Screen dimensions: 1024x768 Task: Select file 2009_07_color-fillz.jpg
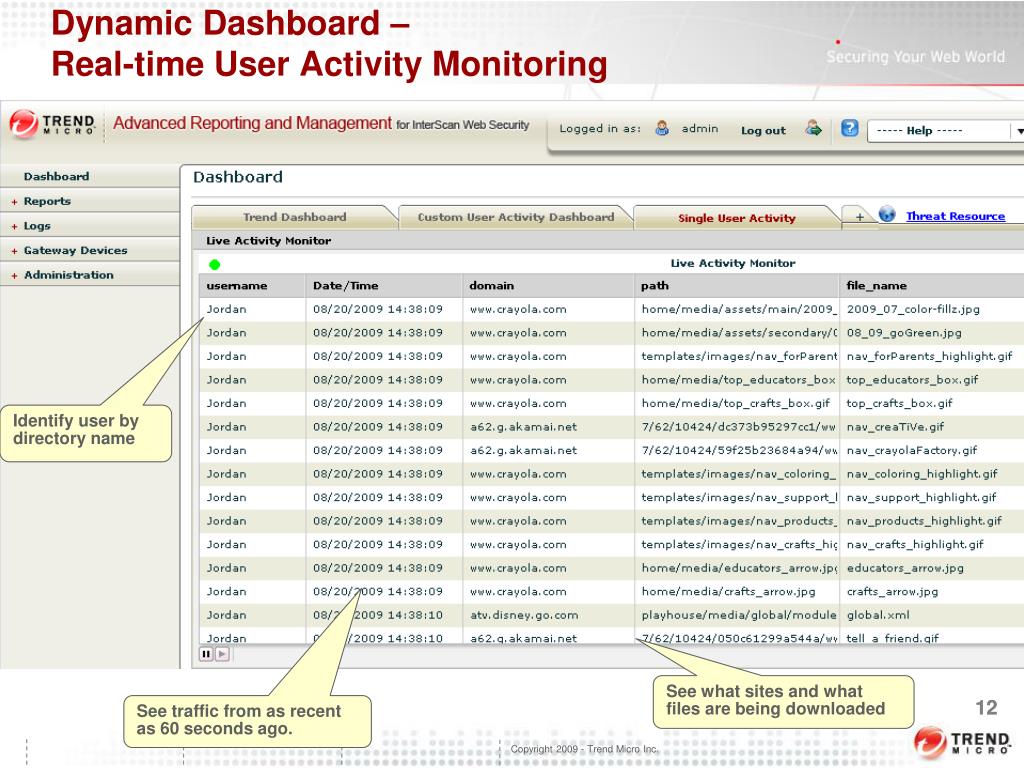(x=913, y=309)
